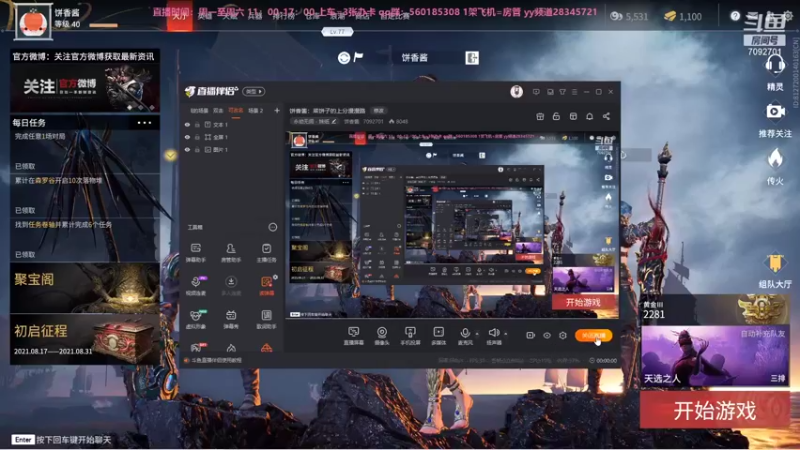Switch to the first scene tab

pyautogui.click(x=199, y=110)
